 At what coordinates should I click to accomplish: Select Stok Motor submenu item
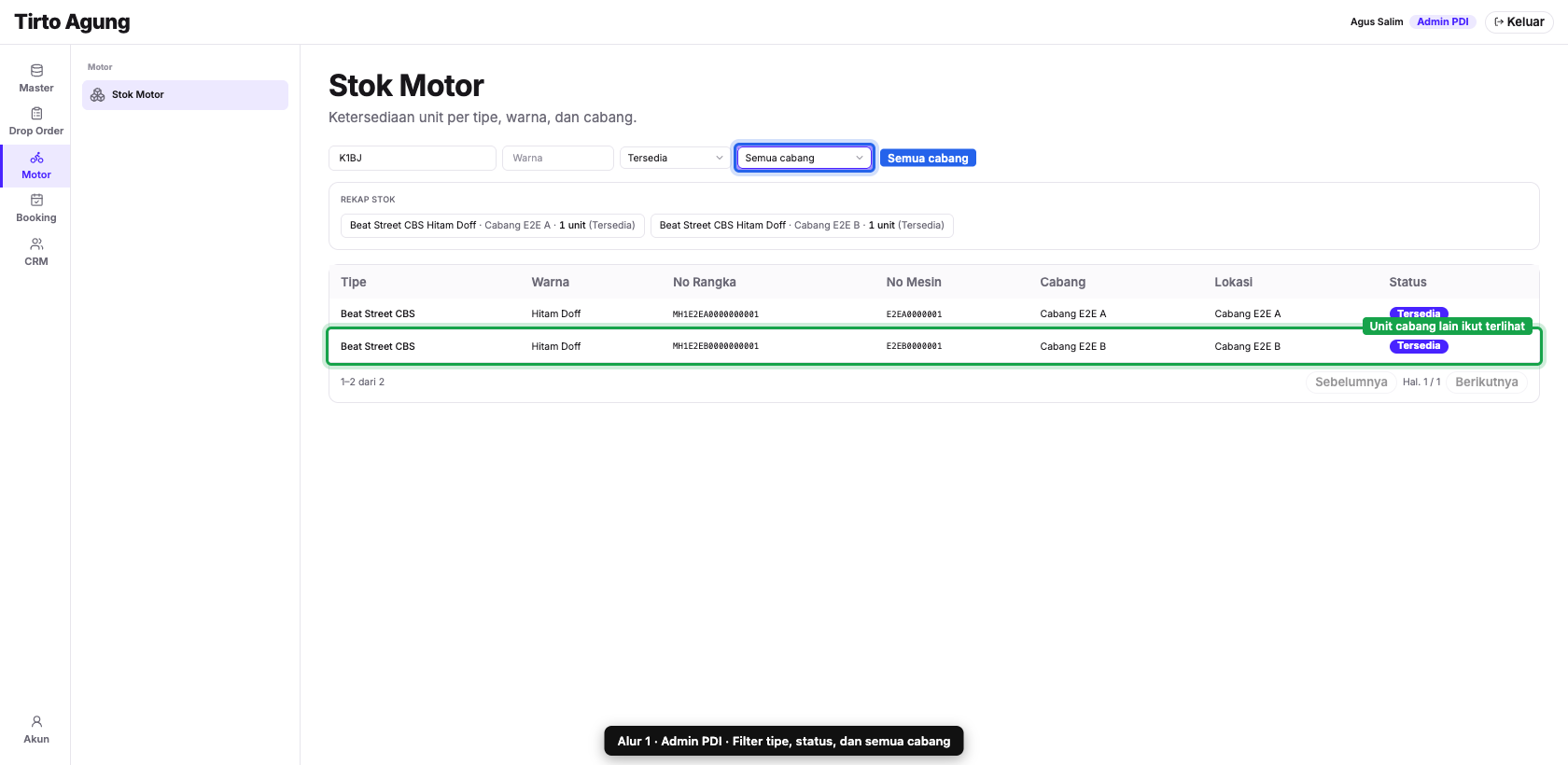pos(185,95)
